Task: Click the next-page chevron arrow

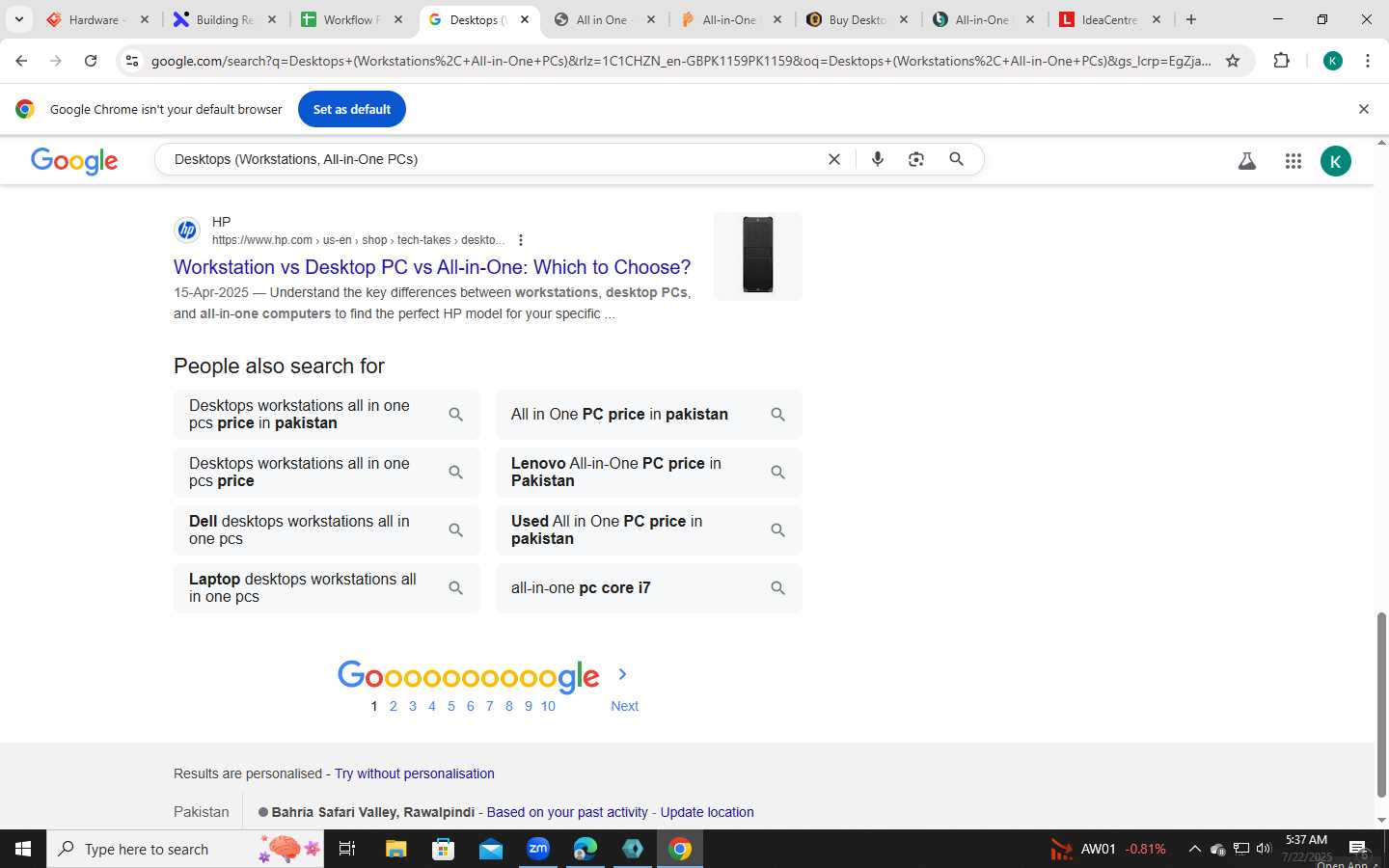Action: pos(622,674)
